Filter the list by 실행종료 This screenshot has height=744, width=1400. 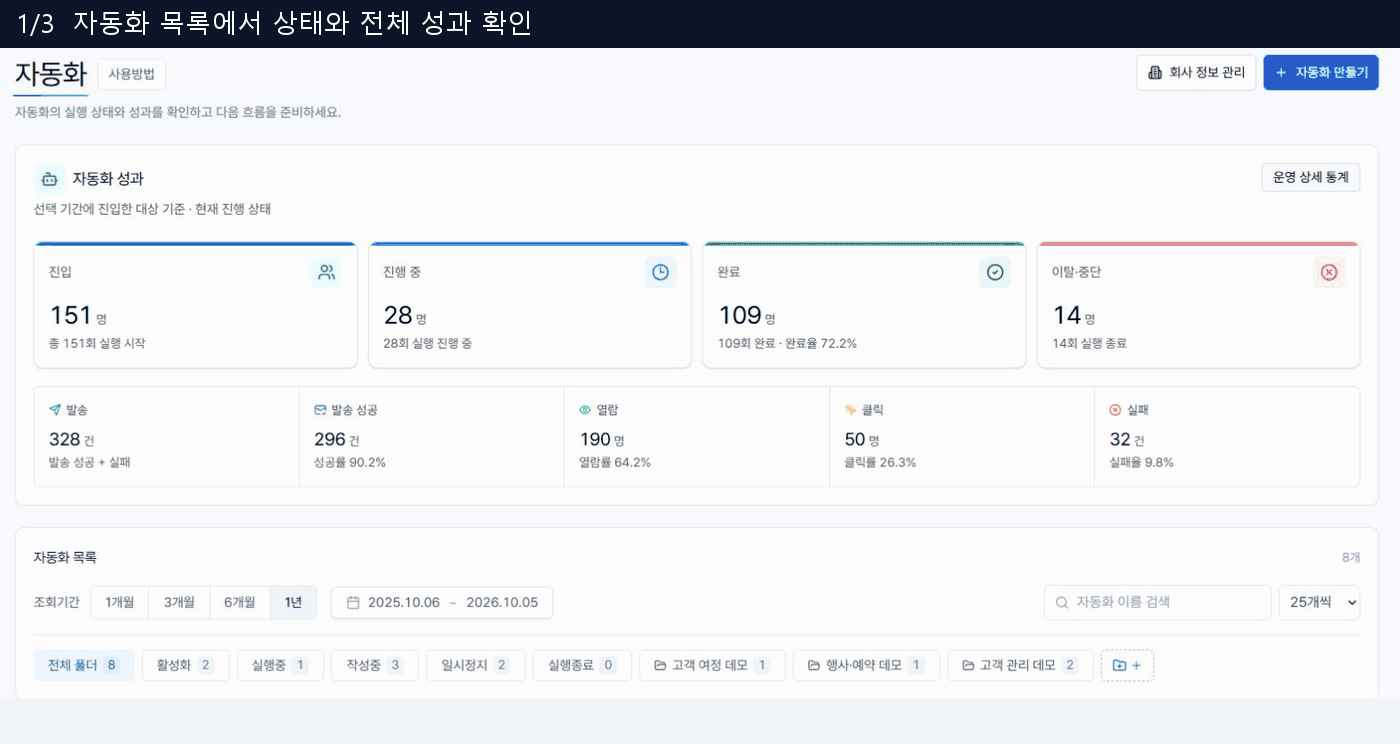coord(582,665)
